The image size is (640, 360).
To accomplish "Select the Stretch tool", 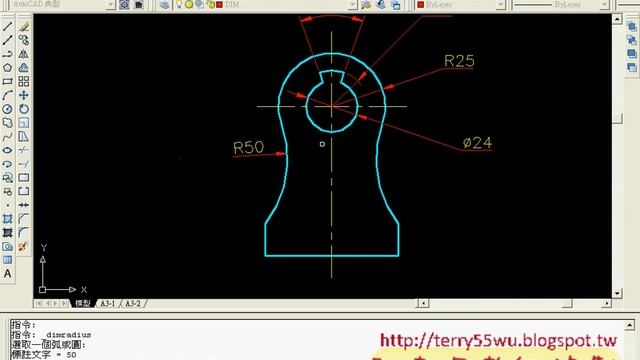I will click(24, 137).
